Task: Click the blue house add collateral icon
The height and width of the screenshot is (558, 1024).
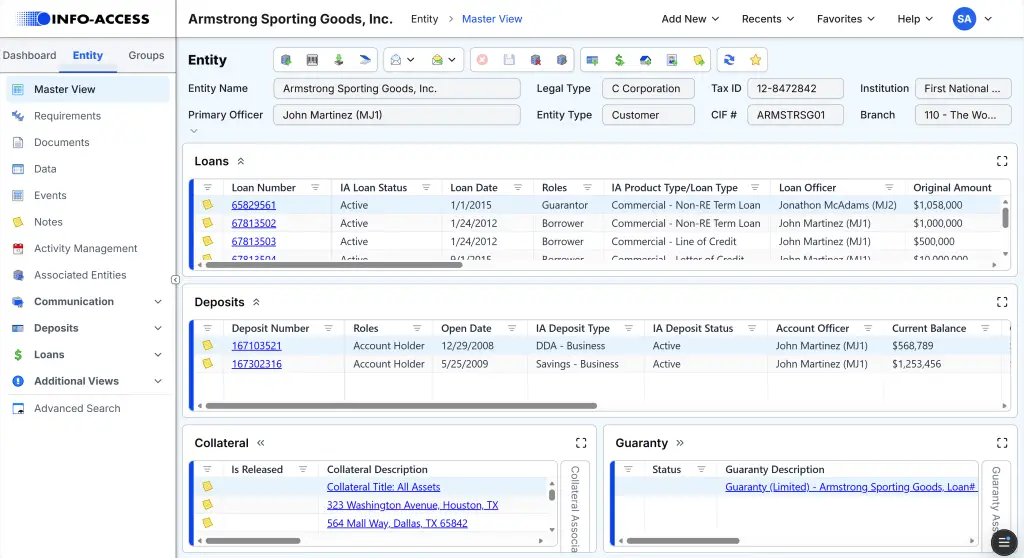Action: (645, 60)
